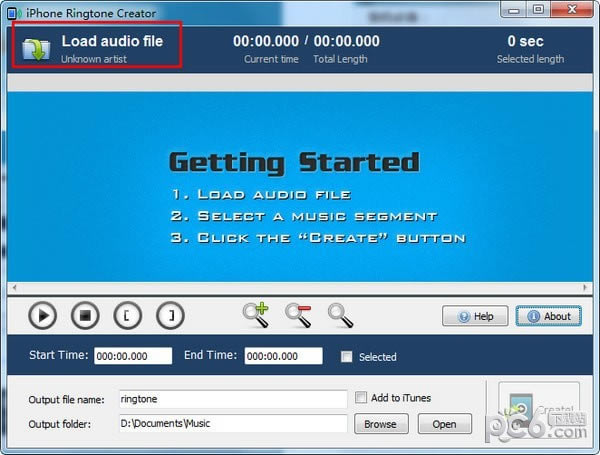Open the output folder
Image resolution: width=600 pixels, height=455 pixels.
pos(445,424)
